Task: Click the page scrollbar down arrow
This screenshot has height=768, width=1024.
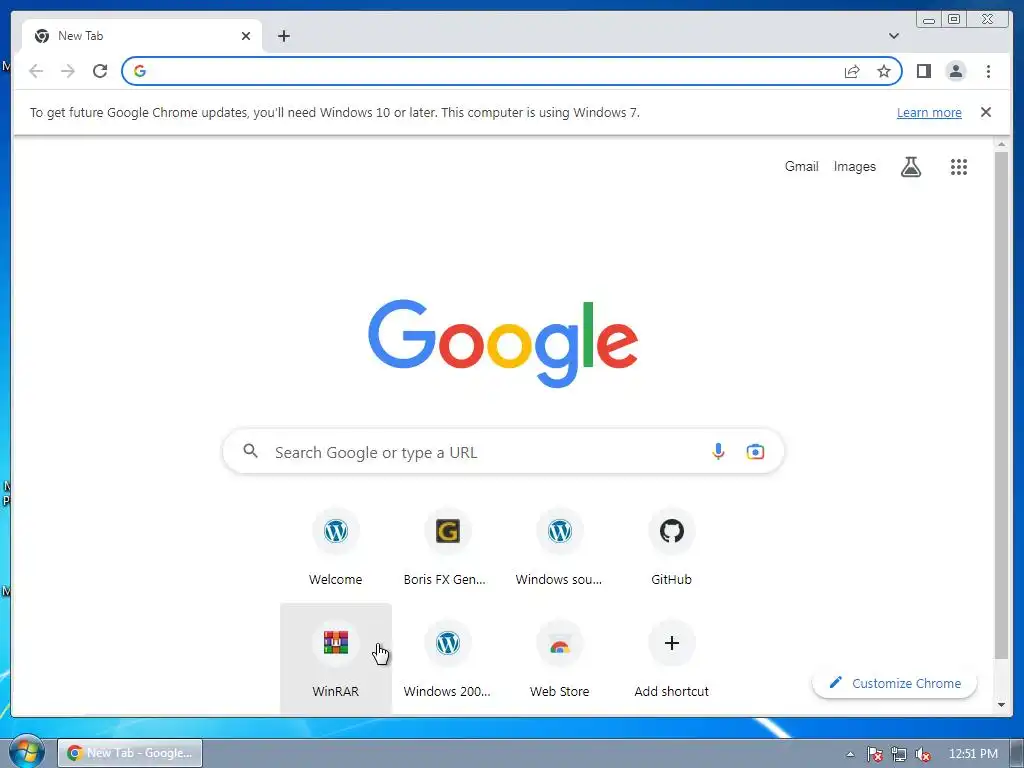Action: click(x=1001, y=705)
